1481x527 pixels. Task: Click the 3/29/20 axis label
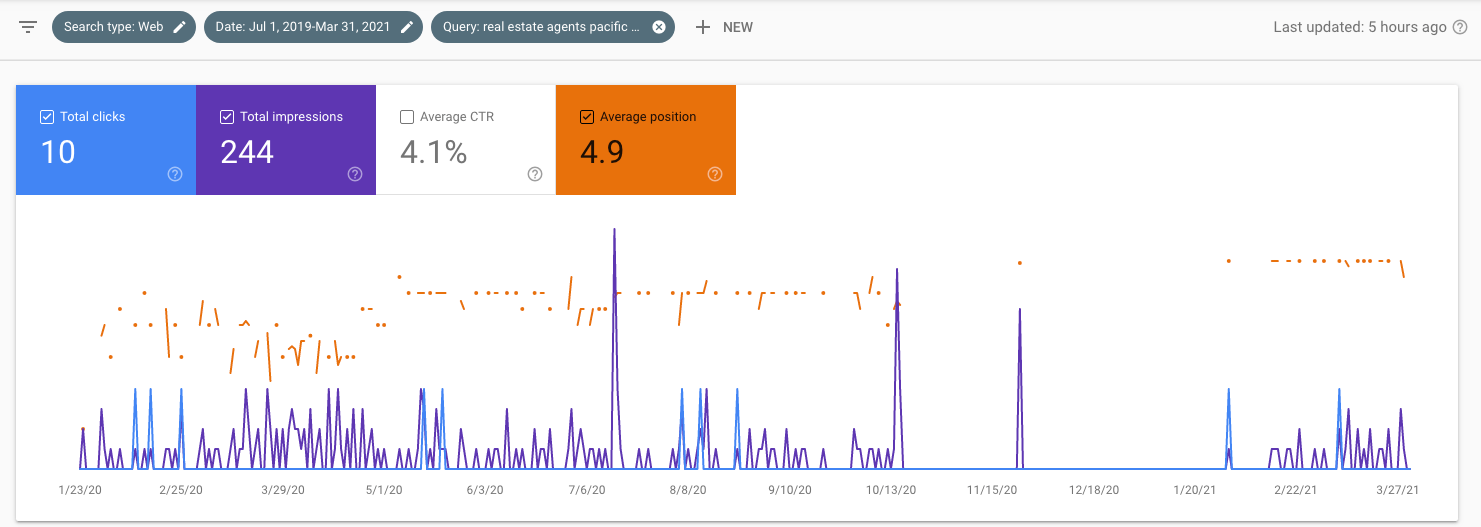coord(283,490)
